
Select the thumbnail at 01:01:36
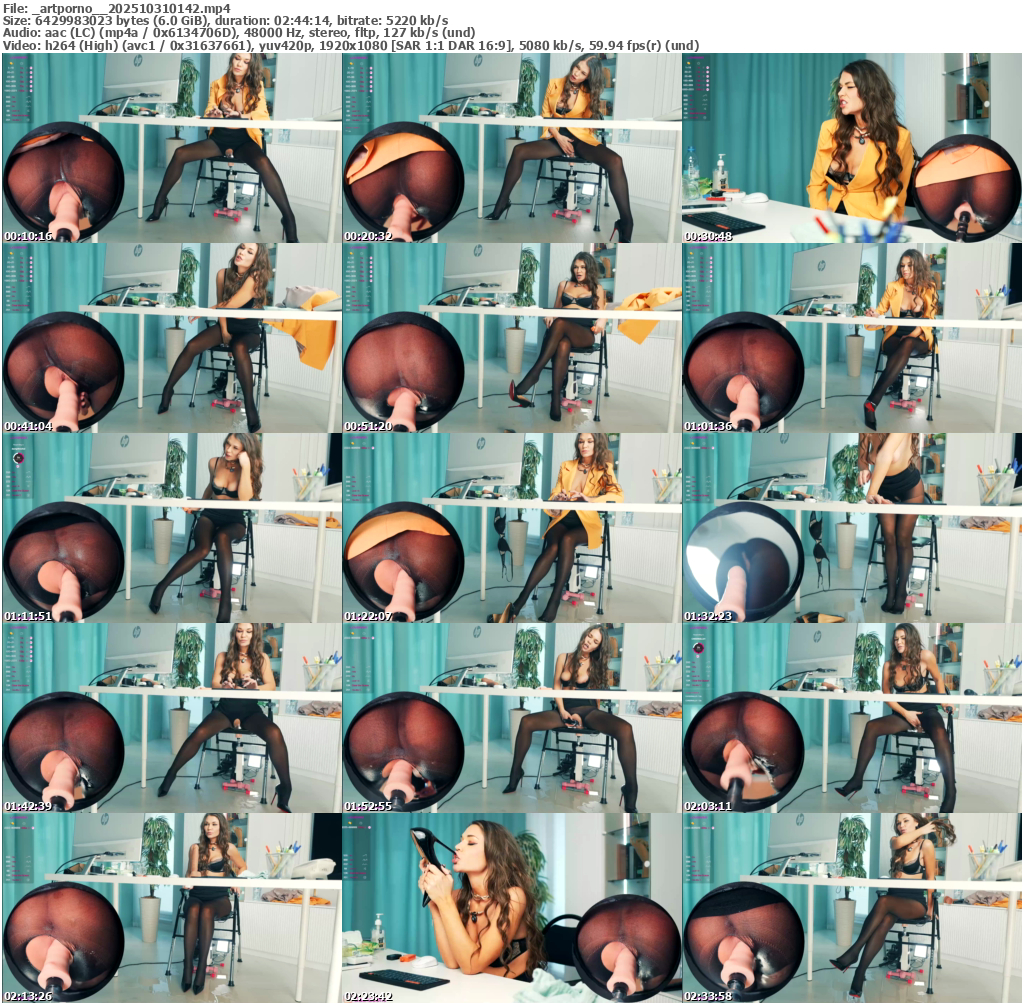coord(852,338)
